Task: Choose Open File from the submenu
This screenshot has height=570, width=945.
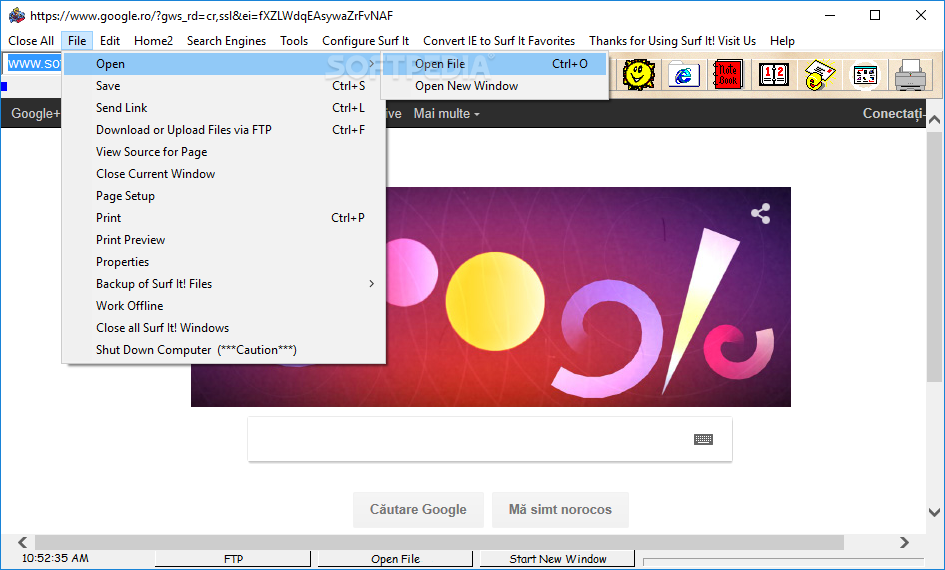Action: point(494,64)
